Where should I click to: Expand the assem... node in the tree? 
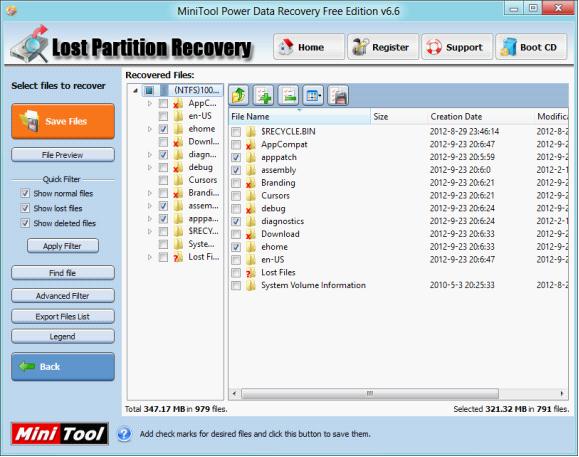point(150,206)
